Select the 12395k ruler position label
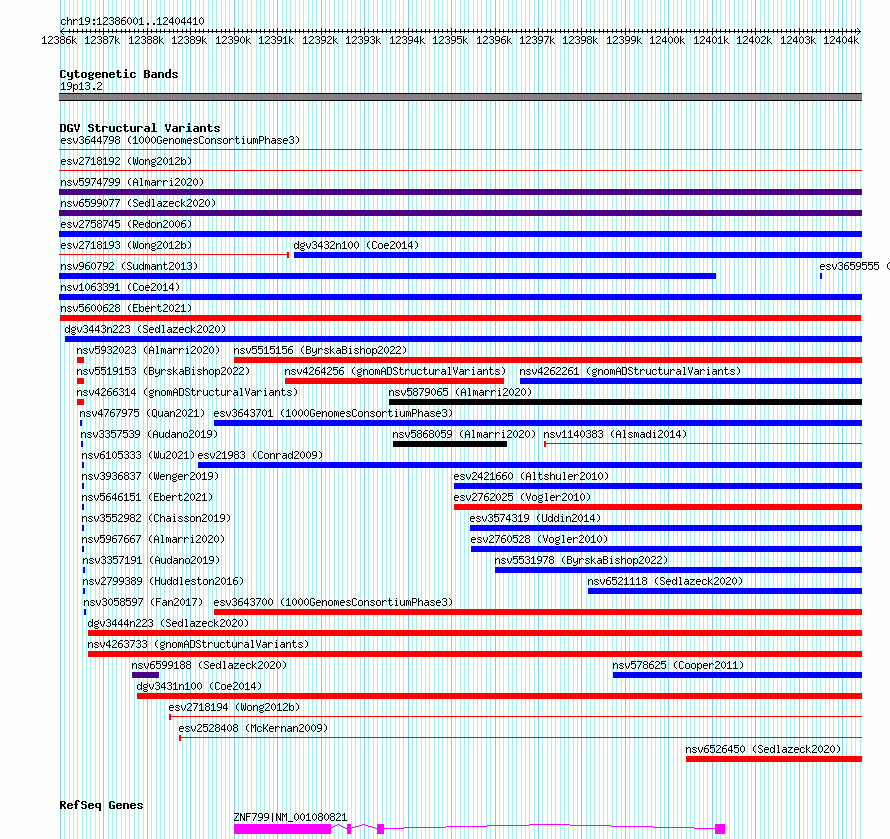890x839 pixels. tap(450, 40)
